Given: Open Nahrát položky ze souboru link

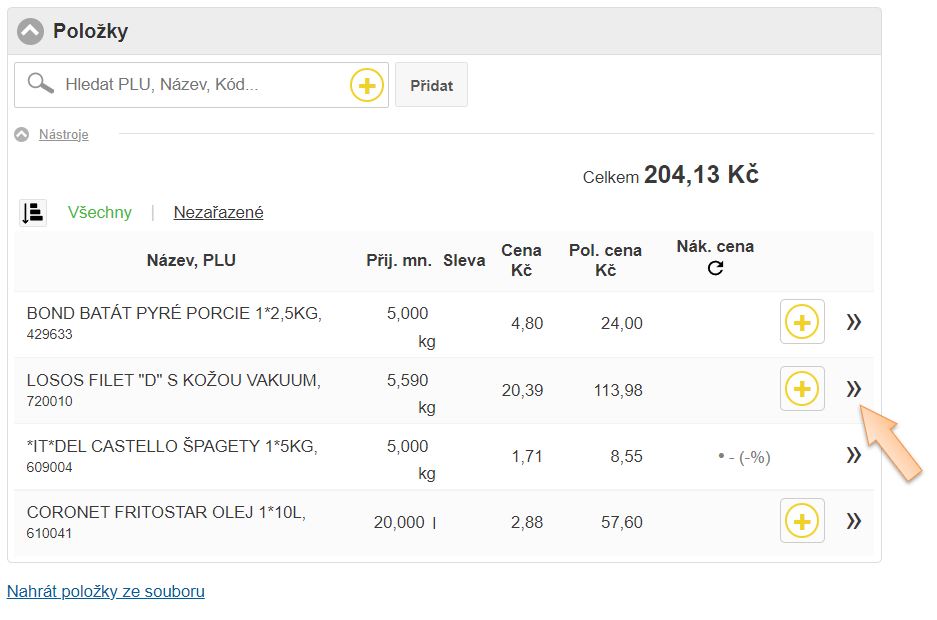Looking at the screenshot, I should [x=106, y=591].
